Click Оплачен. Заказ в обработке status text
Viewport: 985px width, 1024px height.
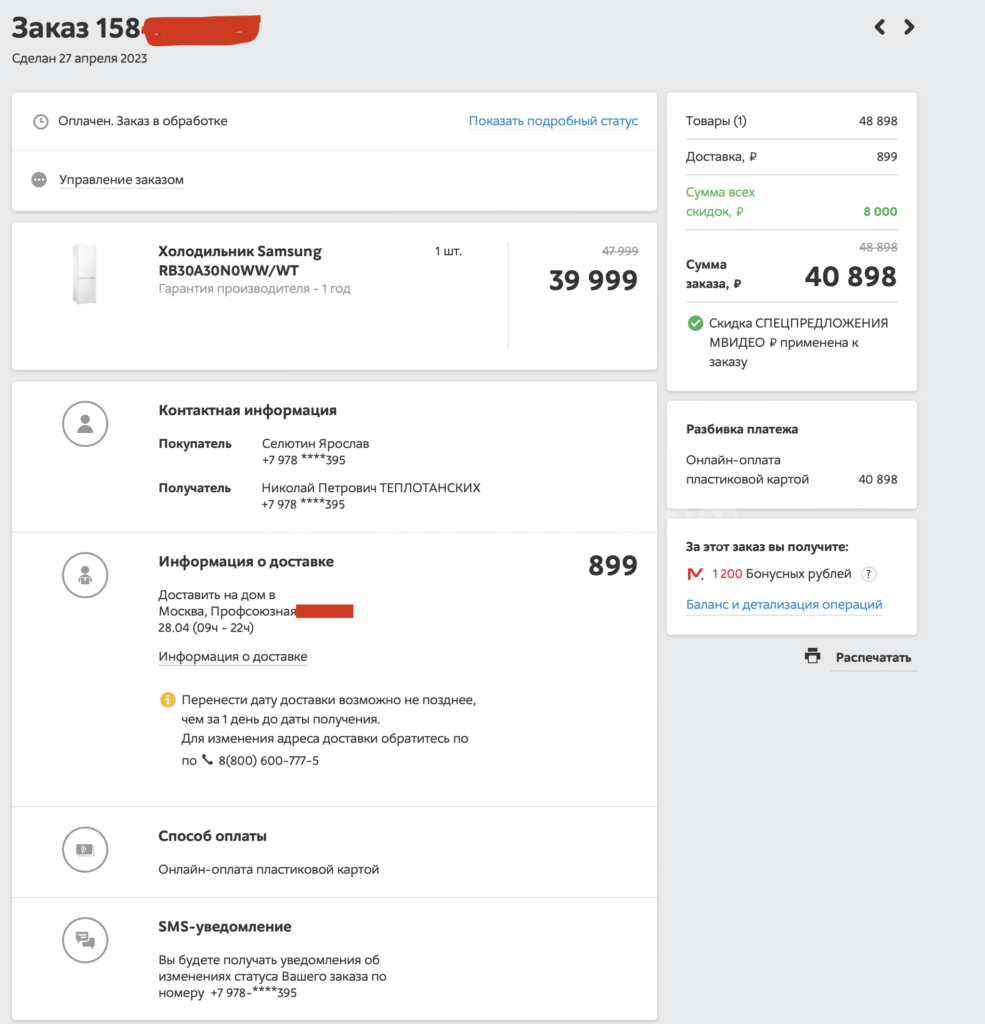[x=142, y=121]
